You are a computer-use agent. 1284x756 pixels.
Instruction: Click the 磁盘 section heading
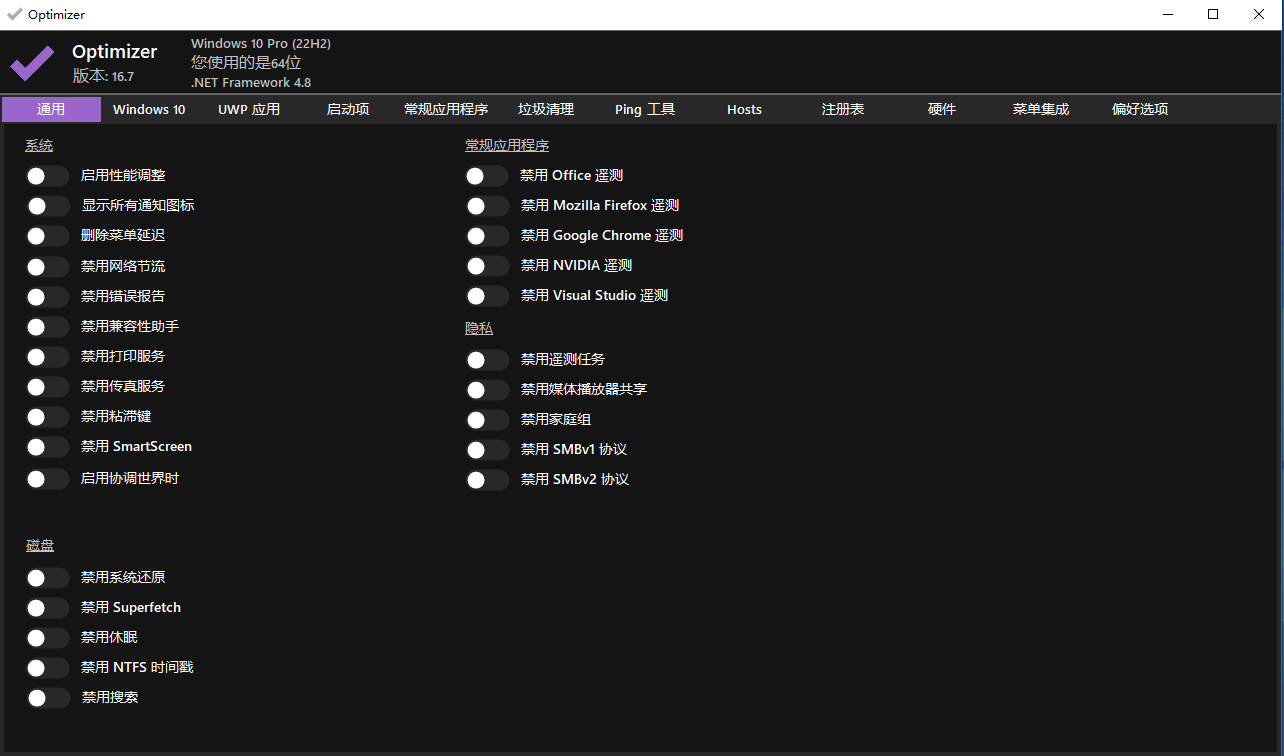pyautogui.click(x=40, y=545)
